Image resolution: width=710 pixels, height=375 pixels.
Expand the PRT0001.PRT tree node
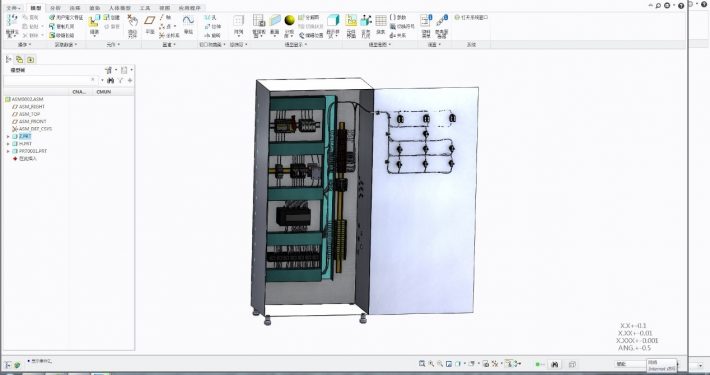pos(8,151)
